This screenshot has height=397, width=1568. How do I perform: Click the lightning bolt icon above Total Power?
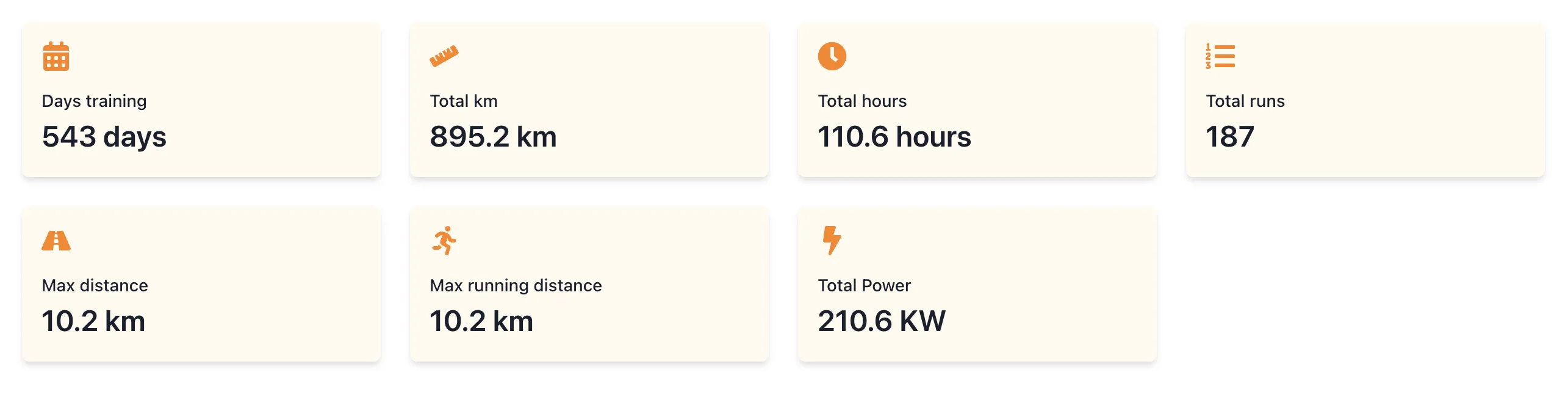832,240
